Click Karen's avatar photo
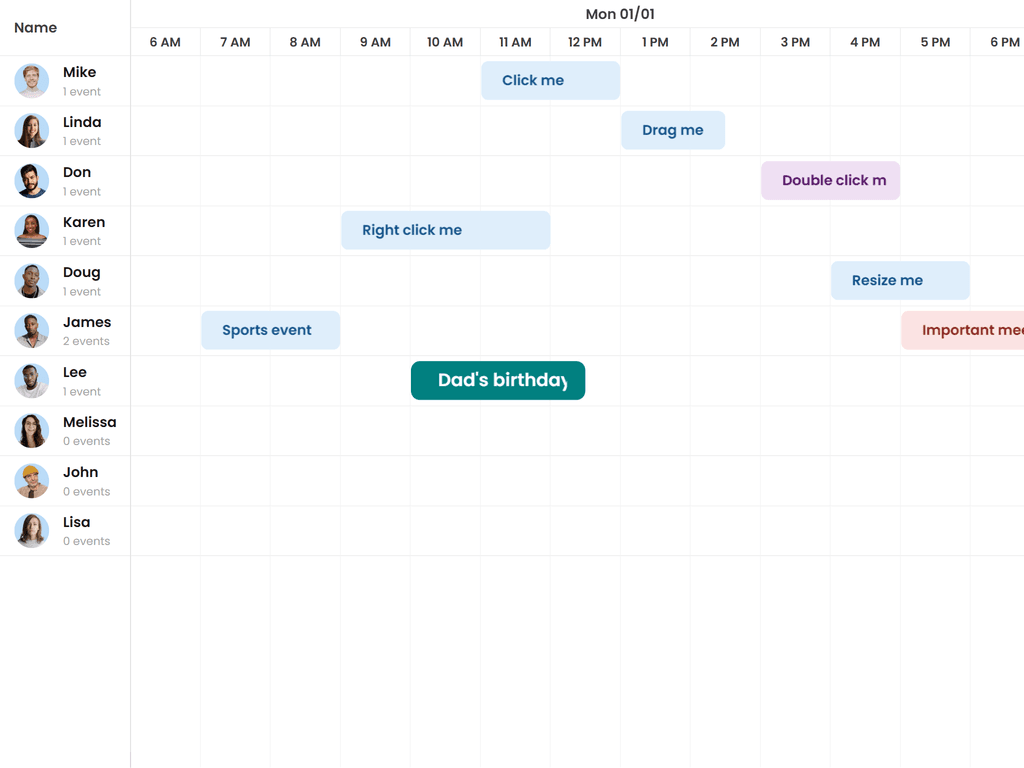 coord(32,231)
